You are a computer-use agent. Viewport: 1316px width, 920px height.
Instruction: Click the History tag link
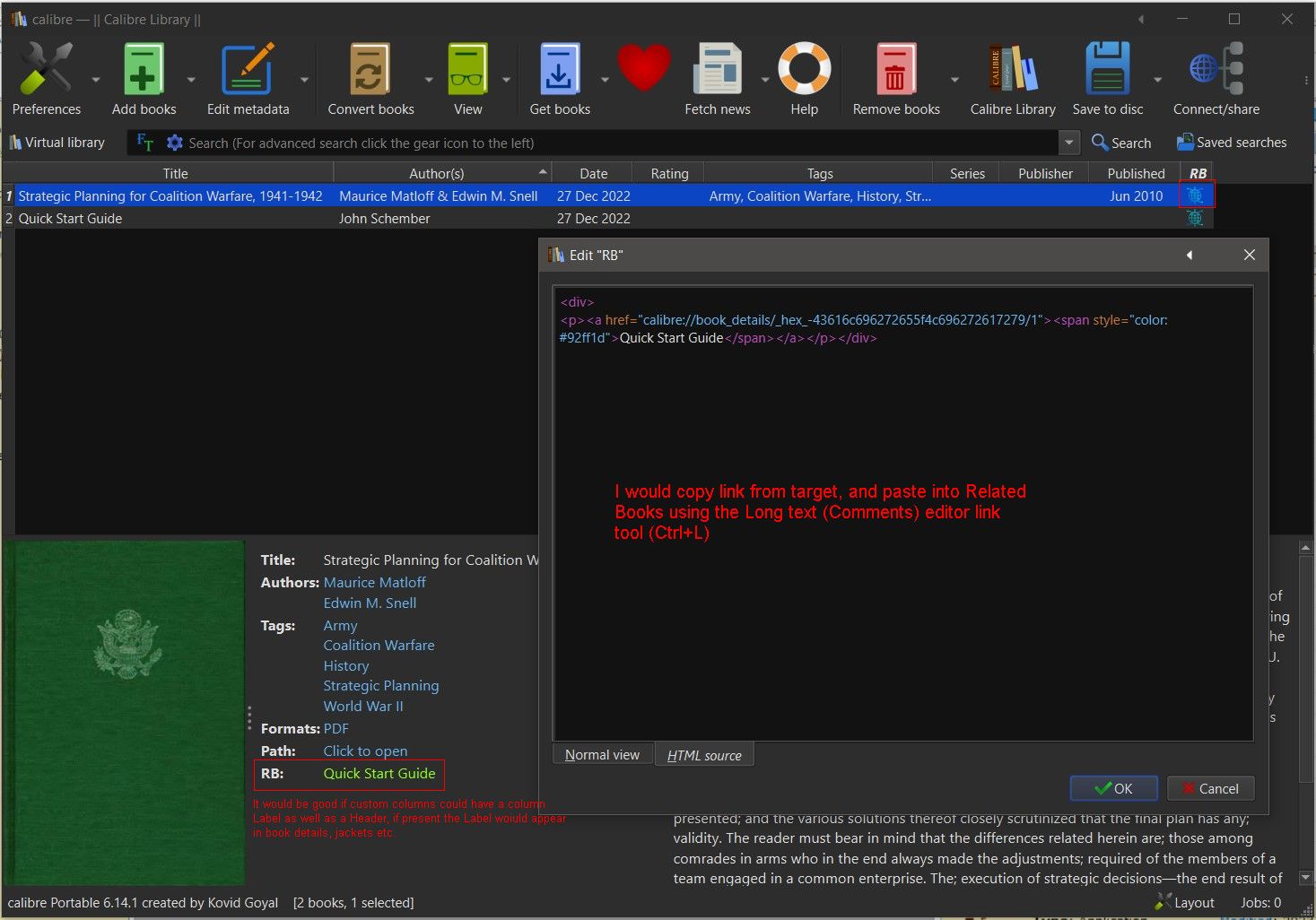346,665
